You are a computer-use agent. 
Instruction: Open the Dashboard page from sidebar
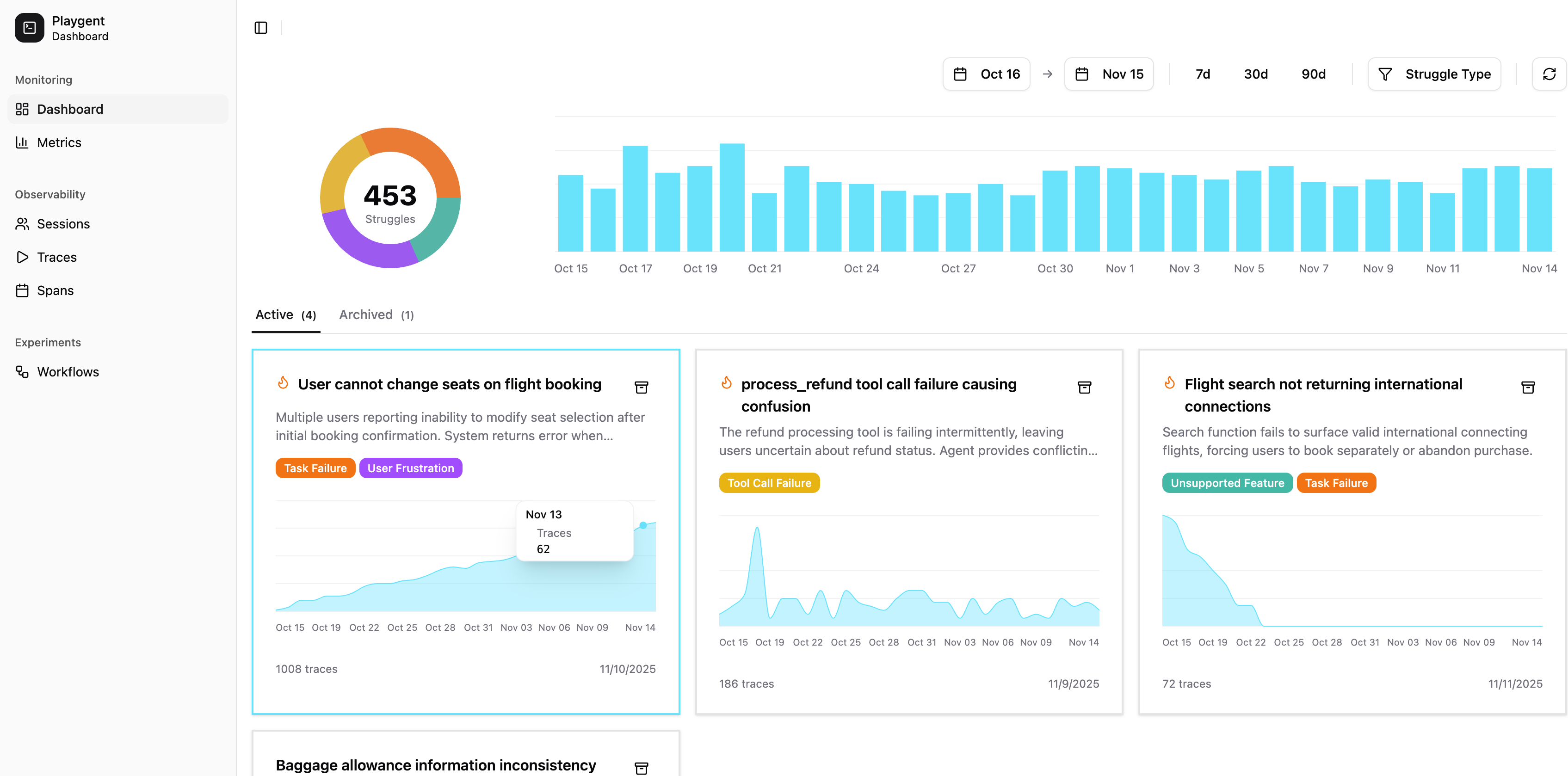pos(69,109)
